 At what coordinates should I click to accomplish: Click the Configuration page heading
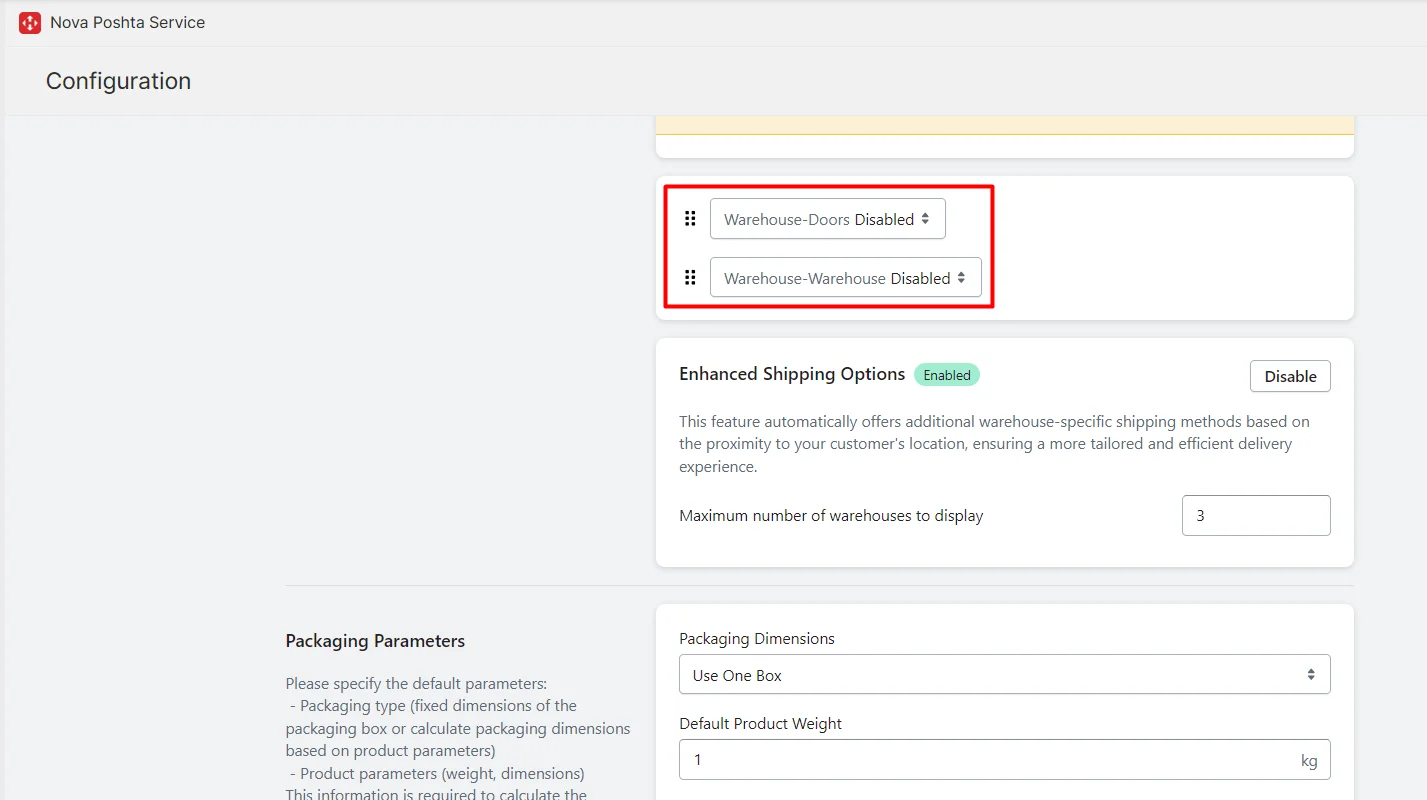coord(118,81)
